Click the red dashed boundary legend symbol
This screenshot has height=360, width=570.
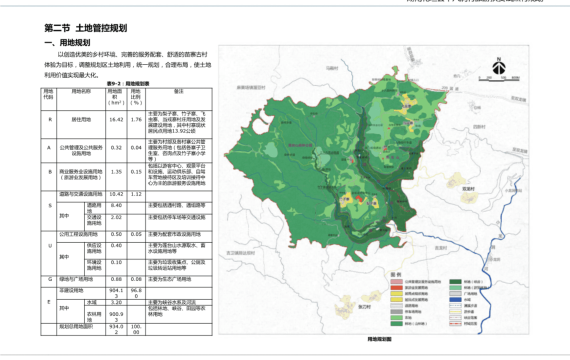(x=455, y=324)
